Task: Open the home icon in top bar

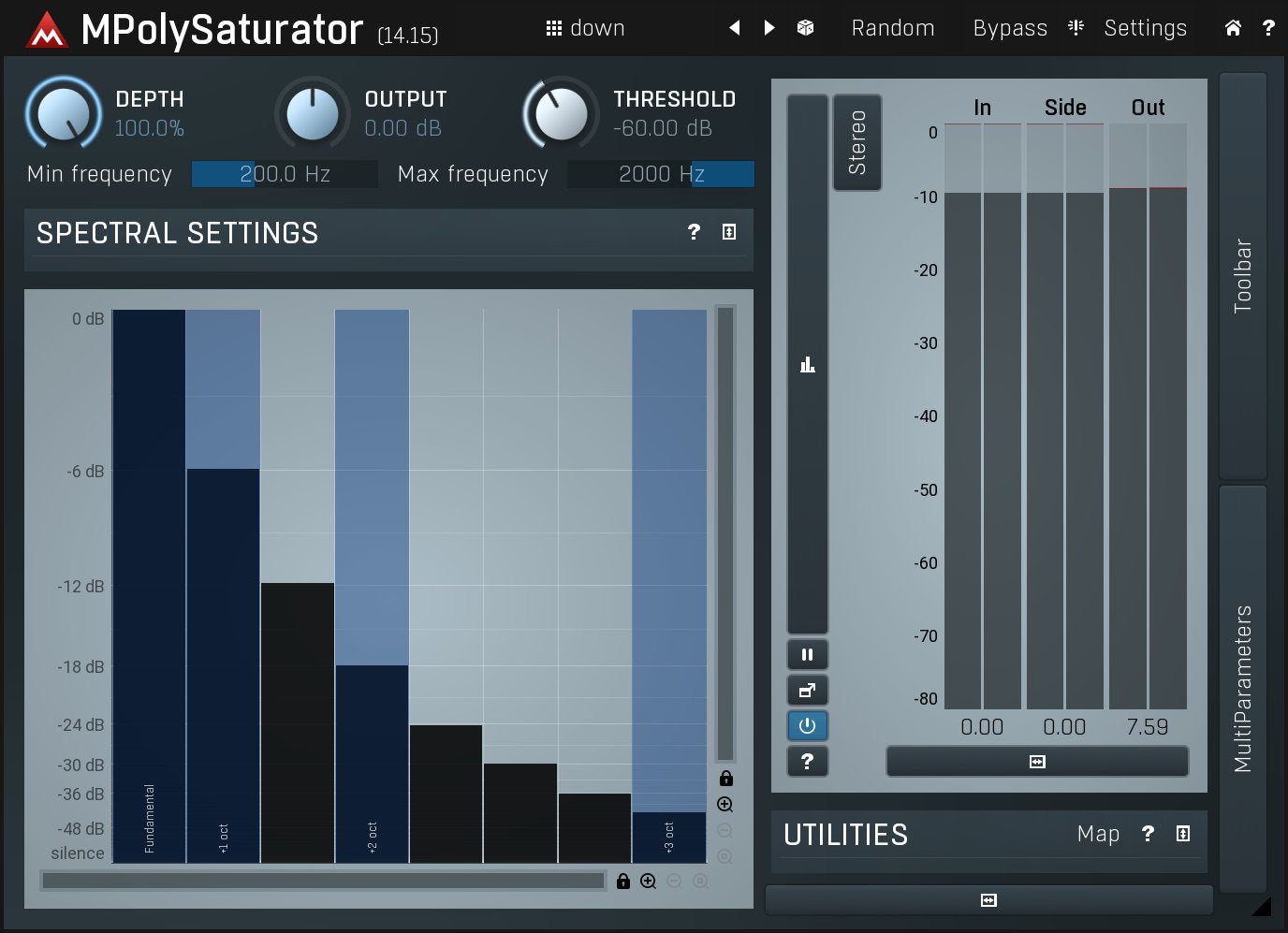Action: click(1233, 28)
